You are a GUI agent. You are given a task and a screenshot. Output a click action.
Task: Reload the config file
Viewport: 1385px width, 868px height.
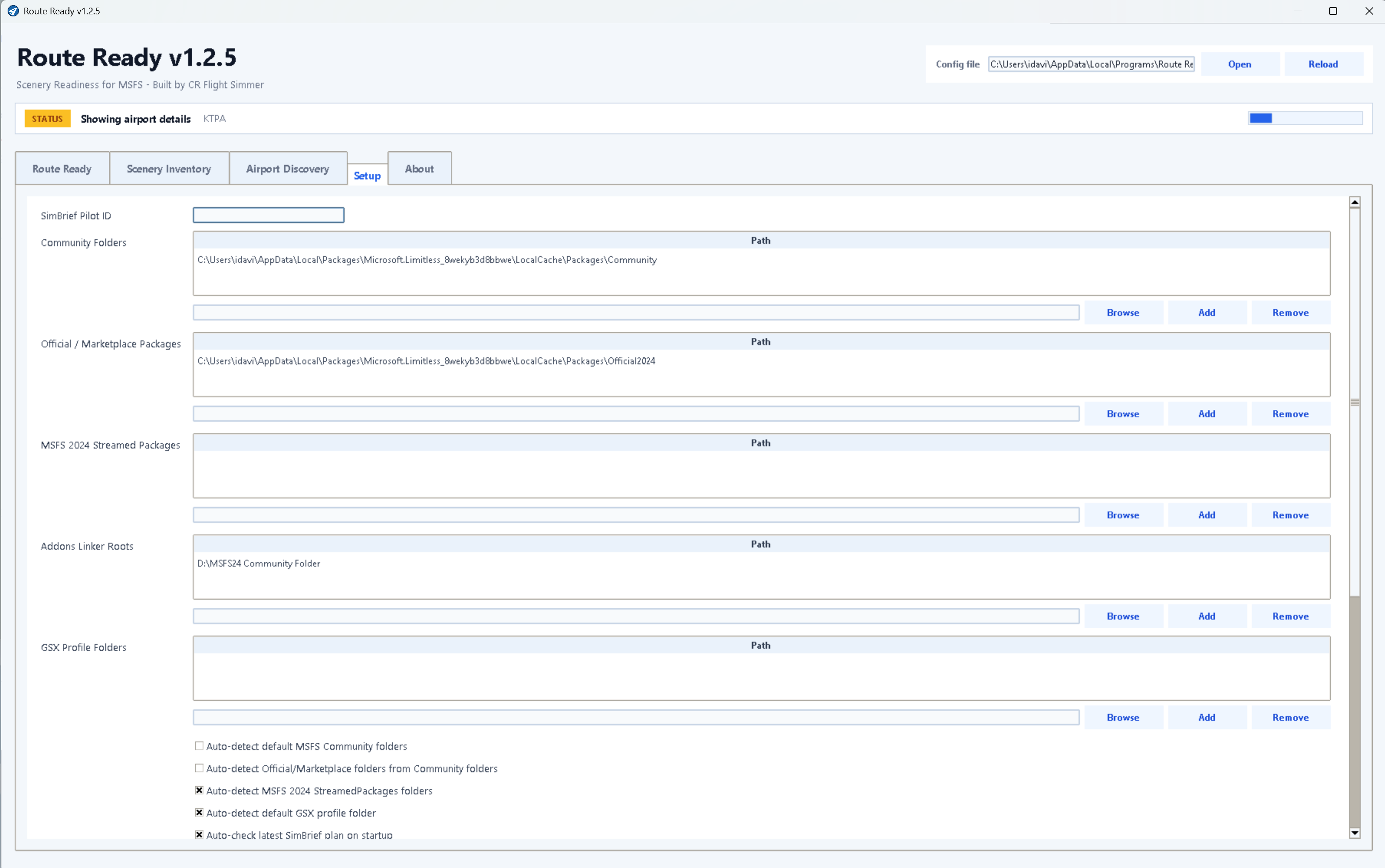coord(1323,64)
